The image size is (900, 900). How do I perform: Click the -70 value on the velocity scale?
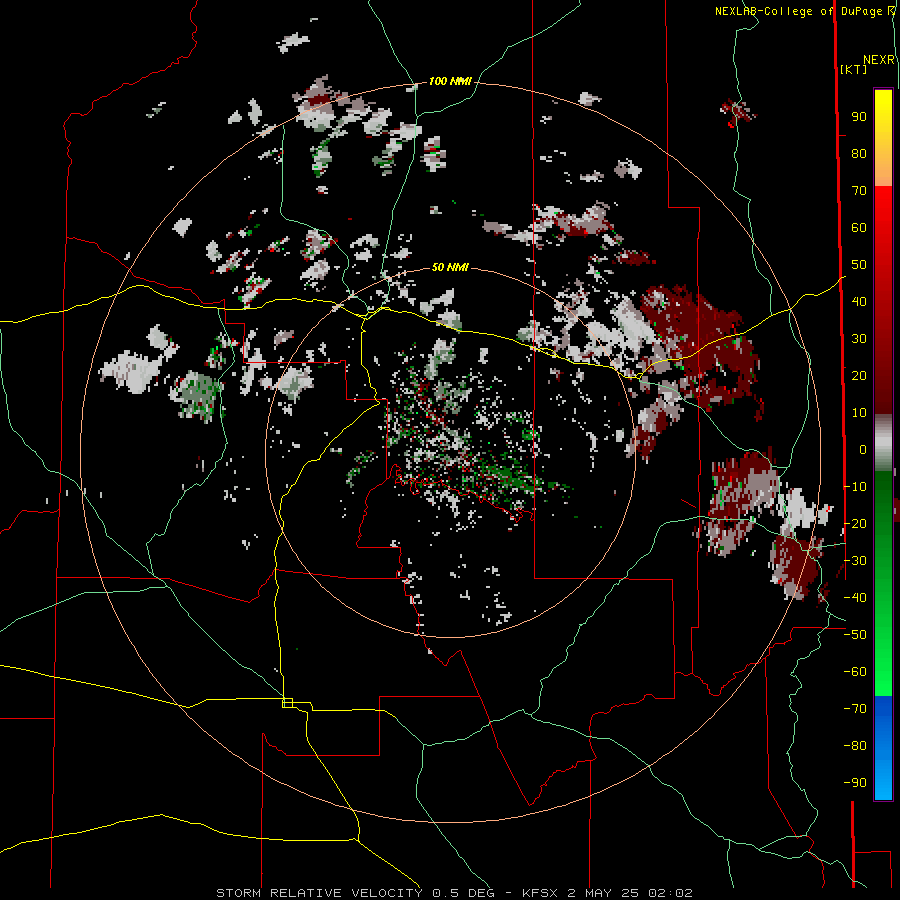click(855, 709)
